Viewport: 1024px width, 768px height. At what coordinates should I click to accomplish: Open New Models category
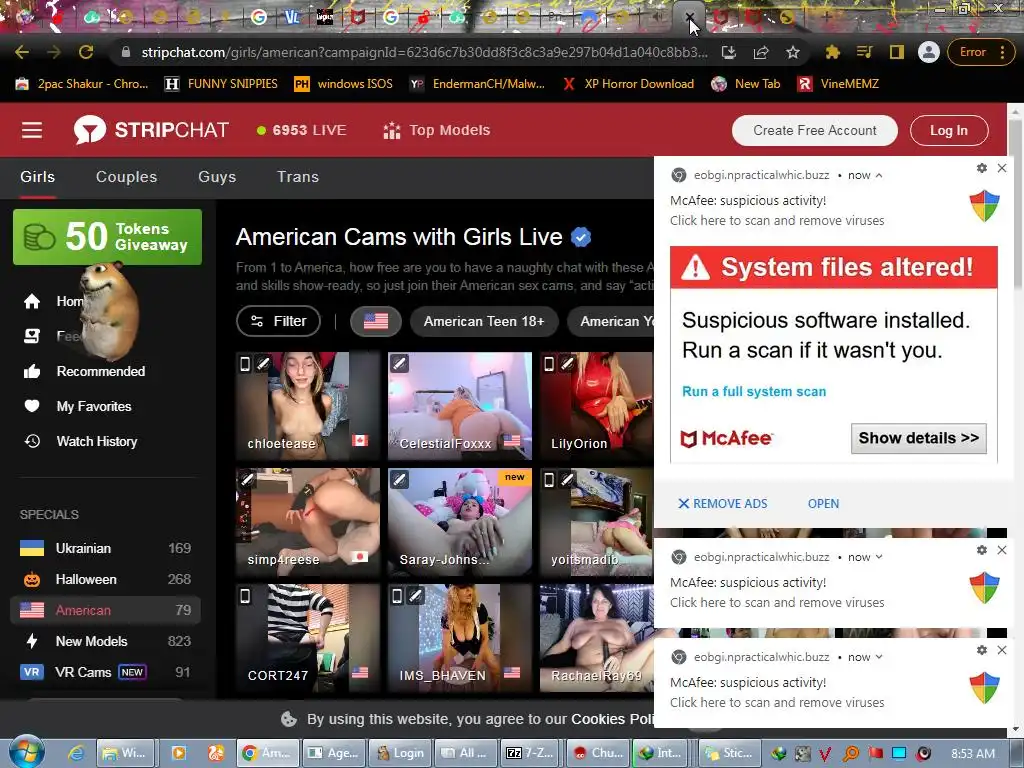(105, 641)
